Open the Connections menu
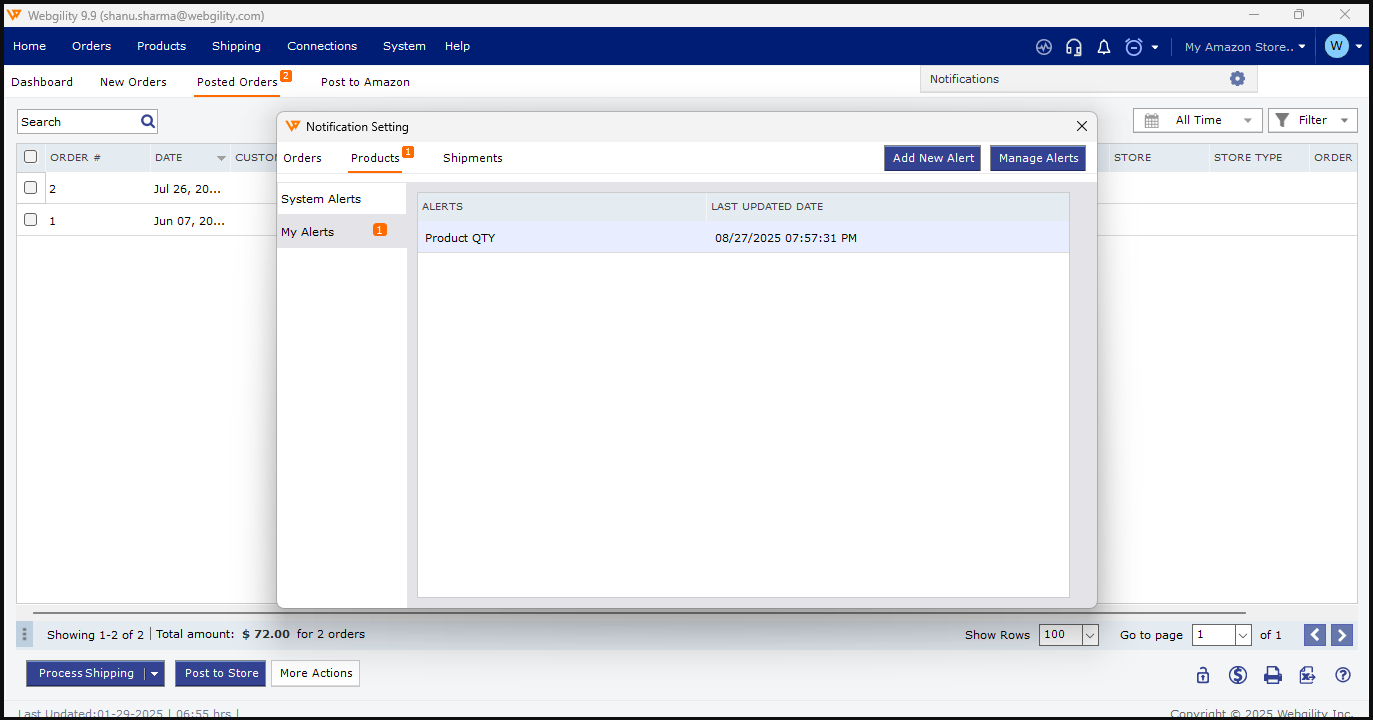Viewport: 1373px width, 720px height. click(321, 46)
